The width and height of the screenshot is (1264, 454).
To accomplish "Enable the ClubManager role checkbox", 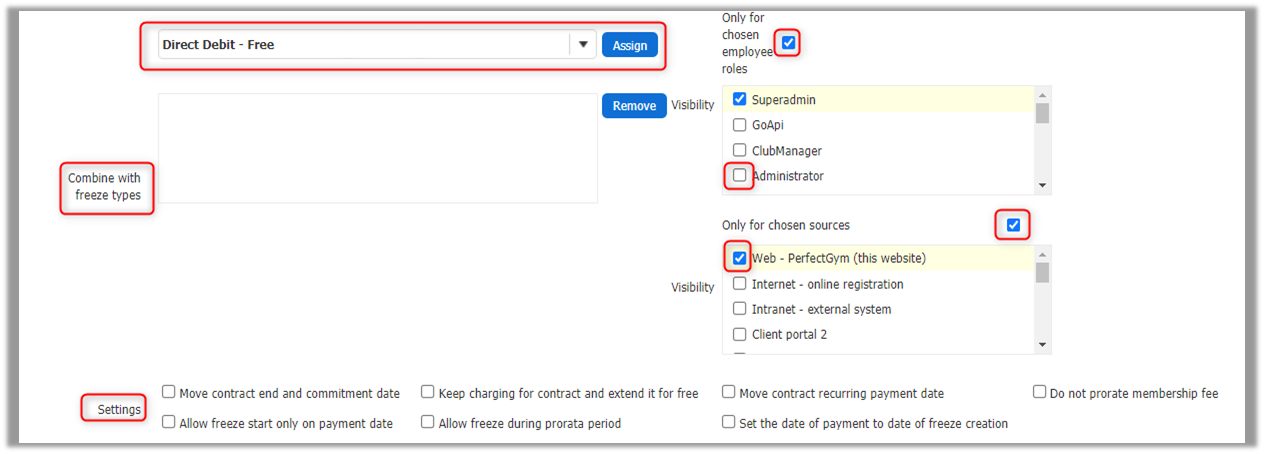I will pos(740,151).
